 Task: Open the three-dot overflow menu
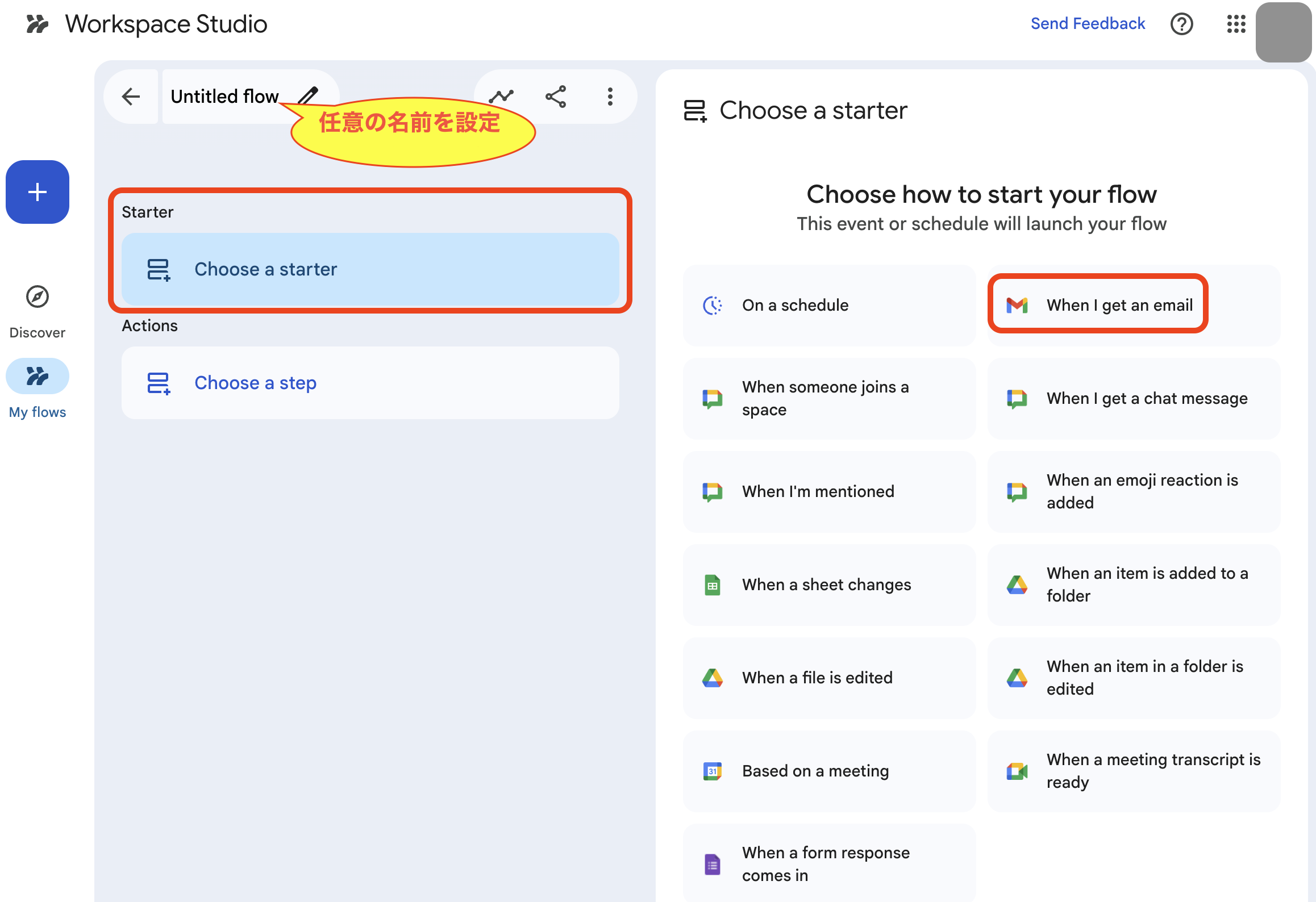pos(609,97)
